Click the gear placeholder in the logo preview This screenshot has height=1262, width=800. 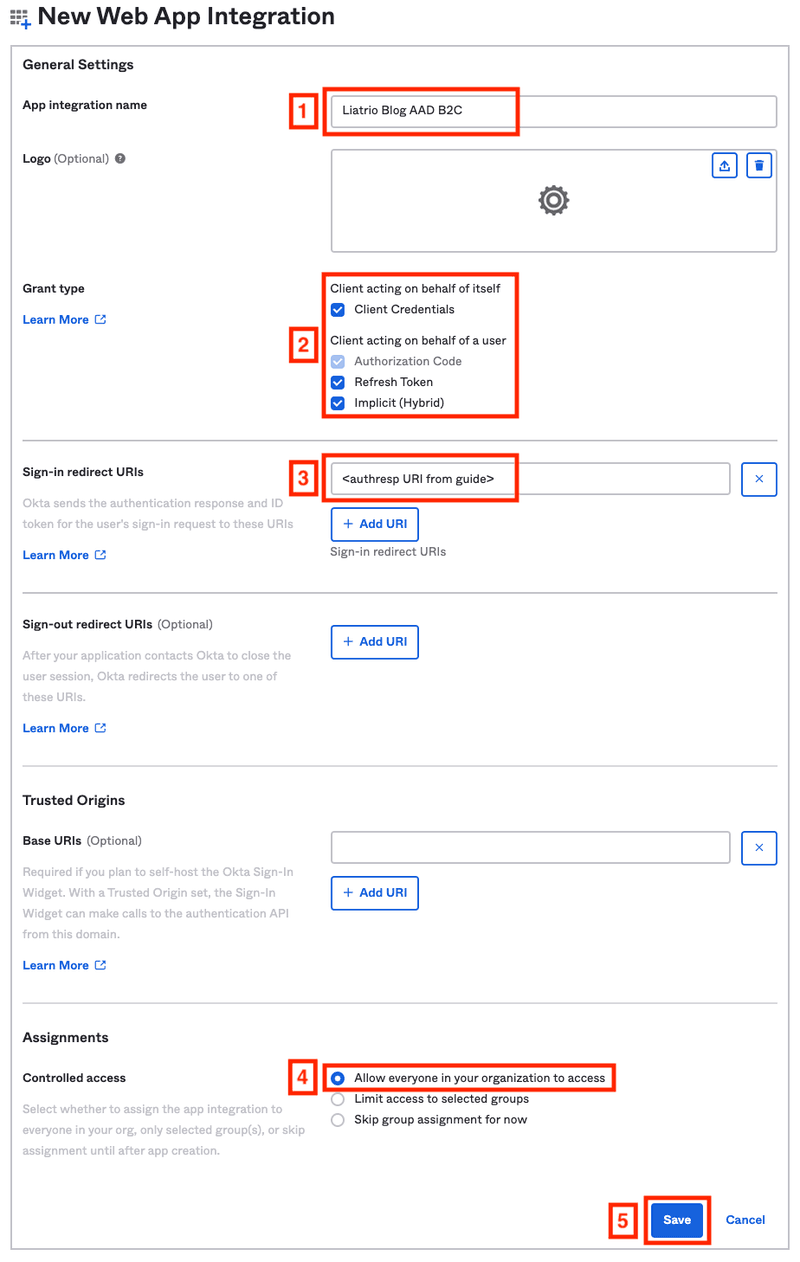[x=553, y=200]
